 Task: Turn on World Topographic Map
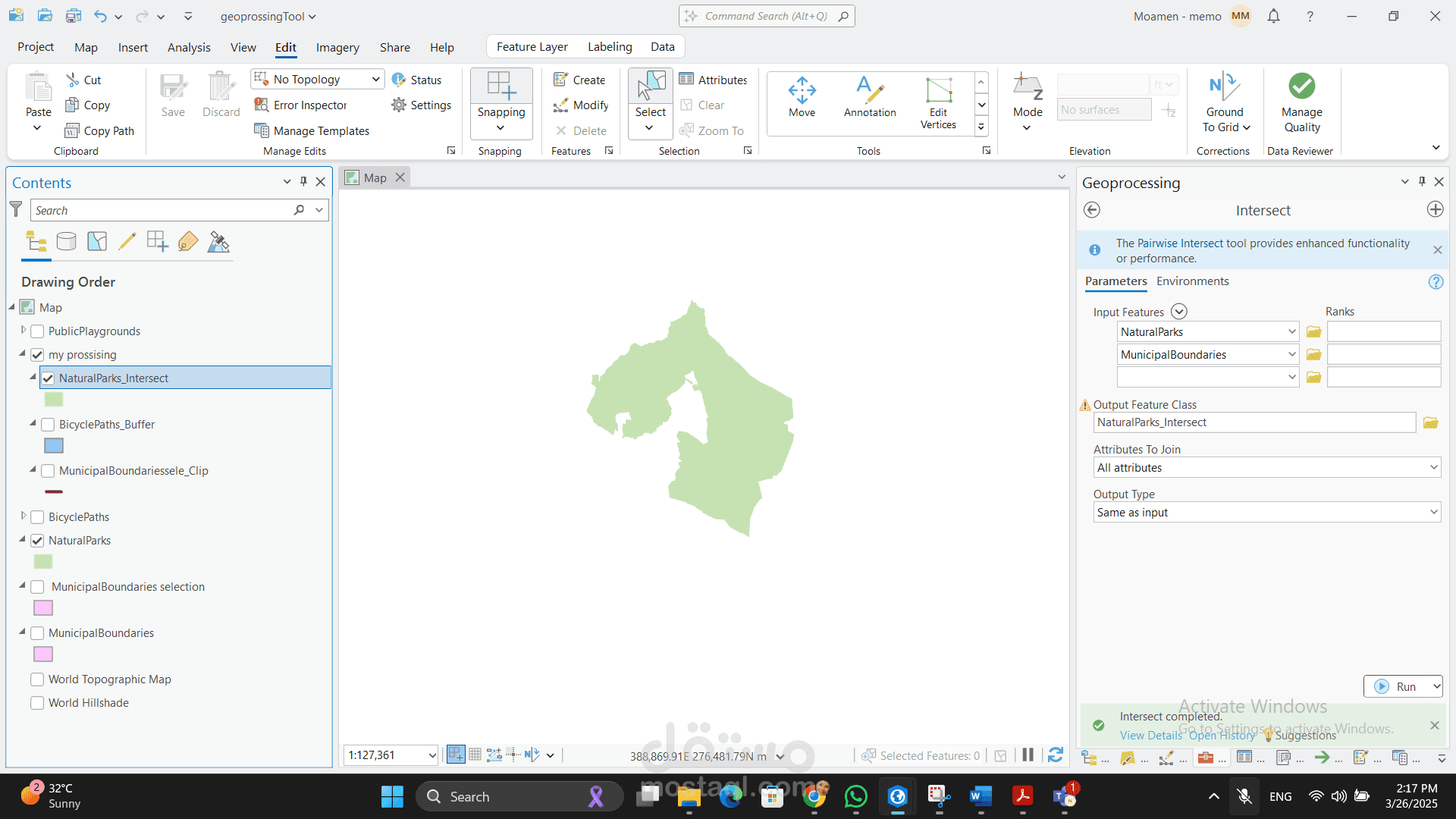37,679
